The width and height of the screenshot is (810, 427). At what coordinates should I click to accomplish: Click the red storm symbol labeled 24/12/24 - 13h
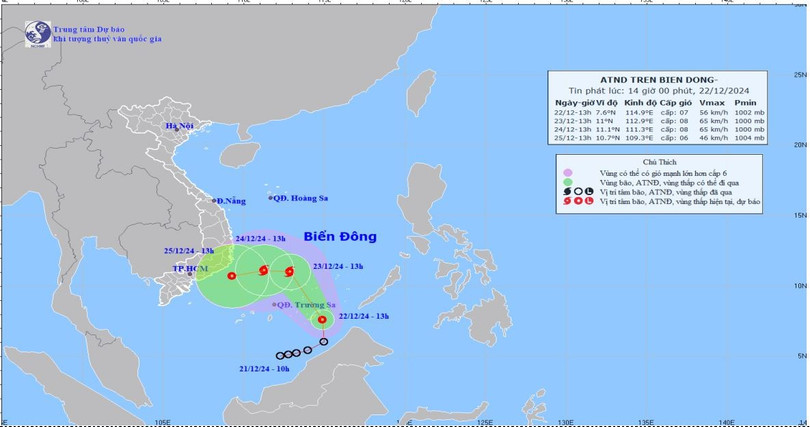[263, 270]
